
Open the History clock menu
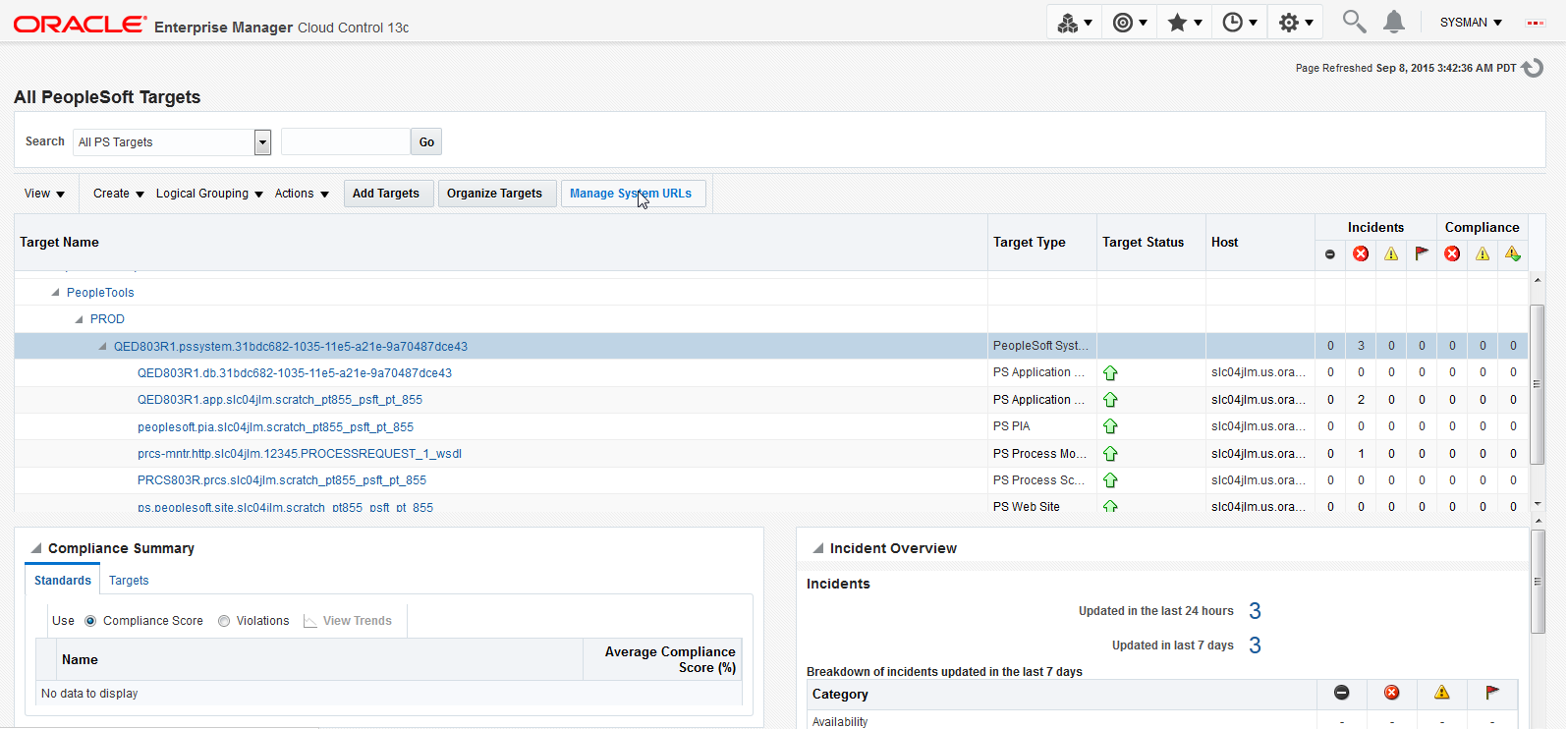click(1239, 23)
